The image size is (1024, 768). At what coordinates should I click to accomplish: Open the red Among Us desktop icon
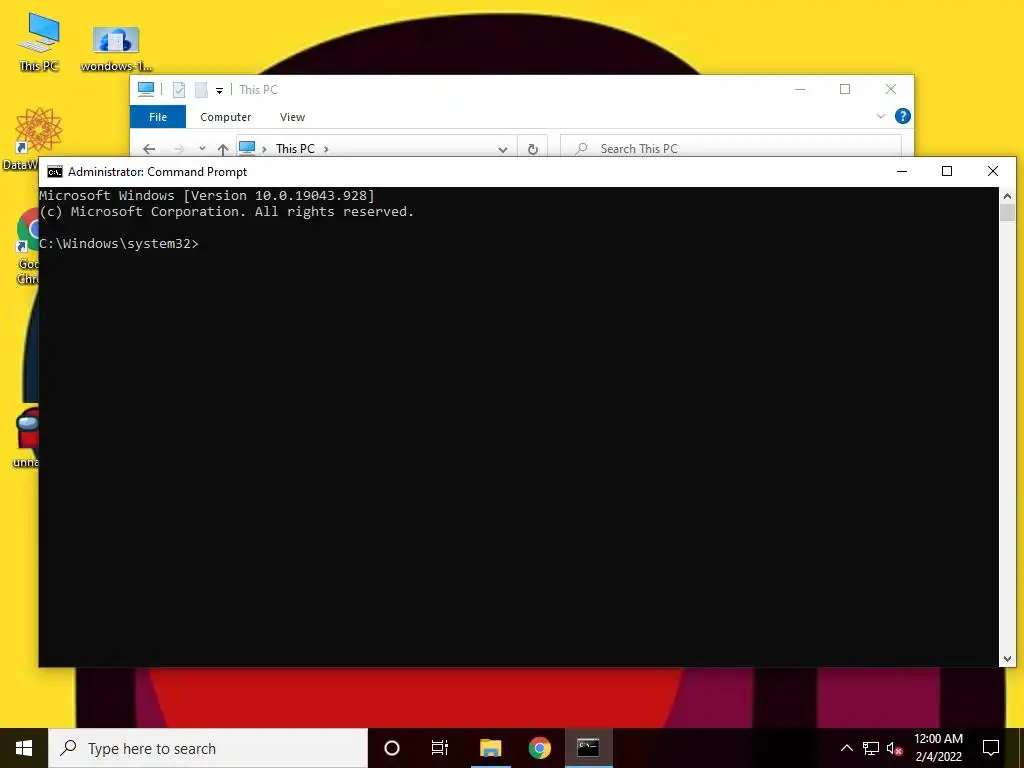[27, 438]
